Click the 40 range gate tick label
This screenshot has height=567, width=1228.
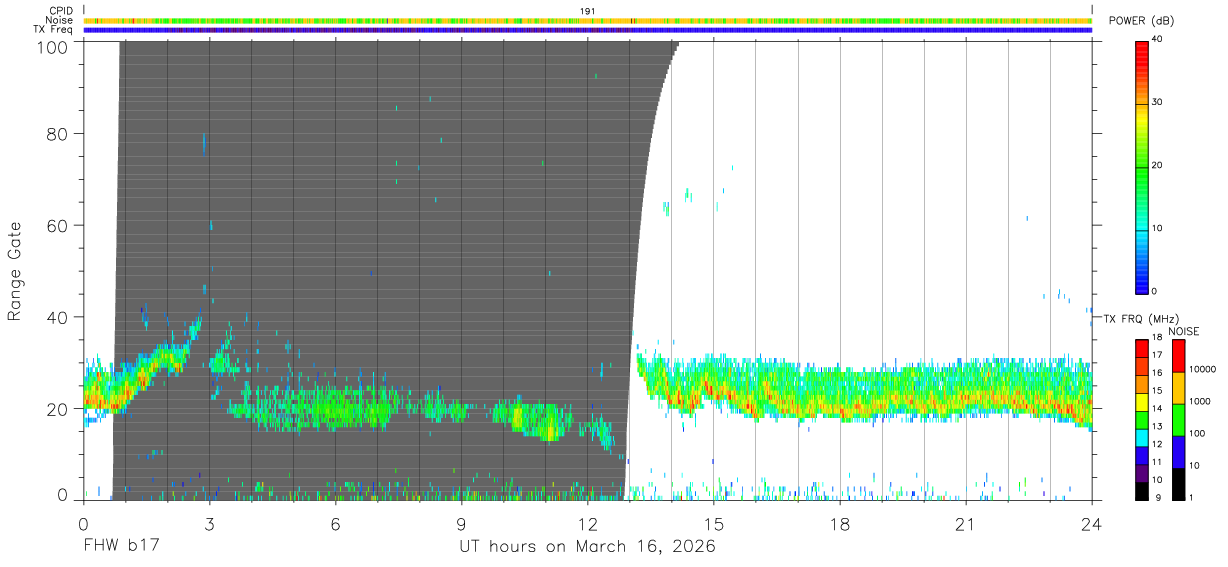(57, 317)
